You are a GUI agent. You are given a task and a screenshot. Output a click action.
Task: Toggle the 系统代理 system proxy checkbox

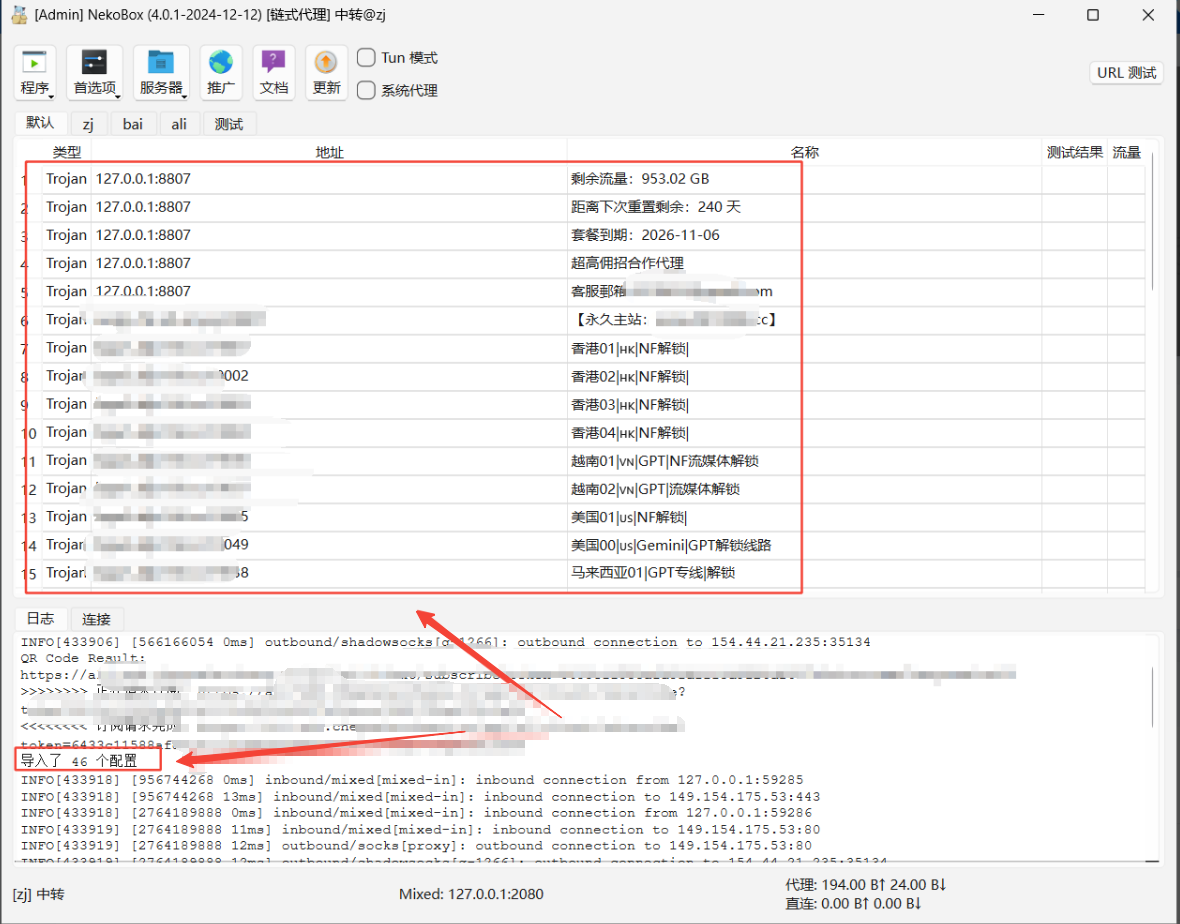click(x=367, y=90)
